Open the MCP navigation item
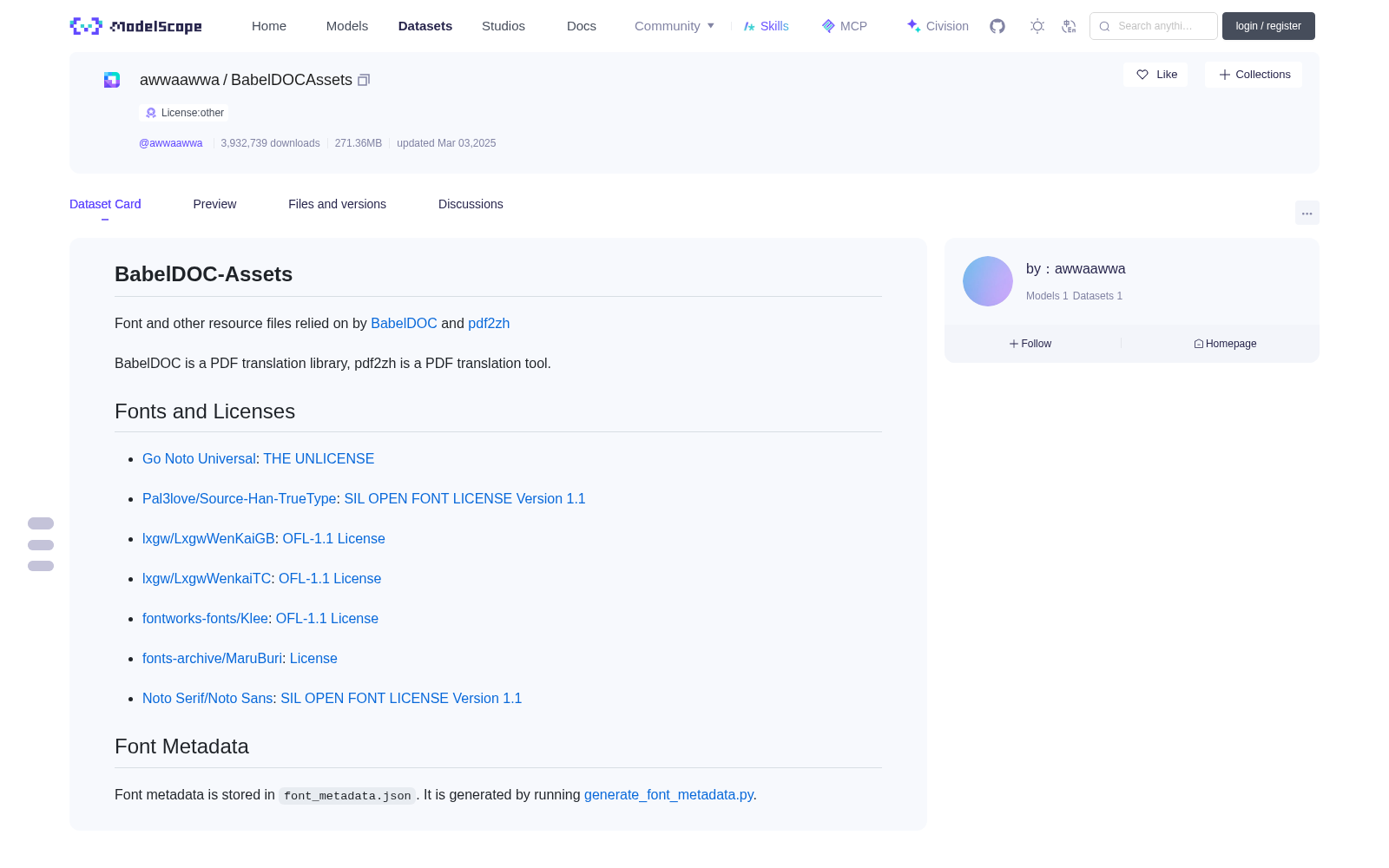The width and height of the screenshot is (1389, 868). coord(844,26)
